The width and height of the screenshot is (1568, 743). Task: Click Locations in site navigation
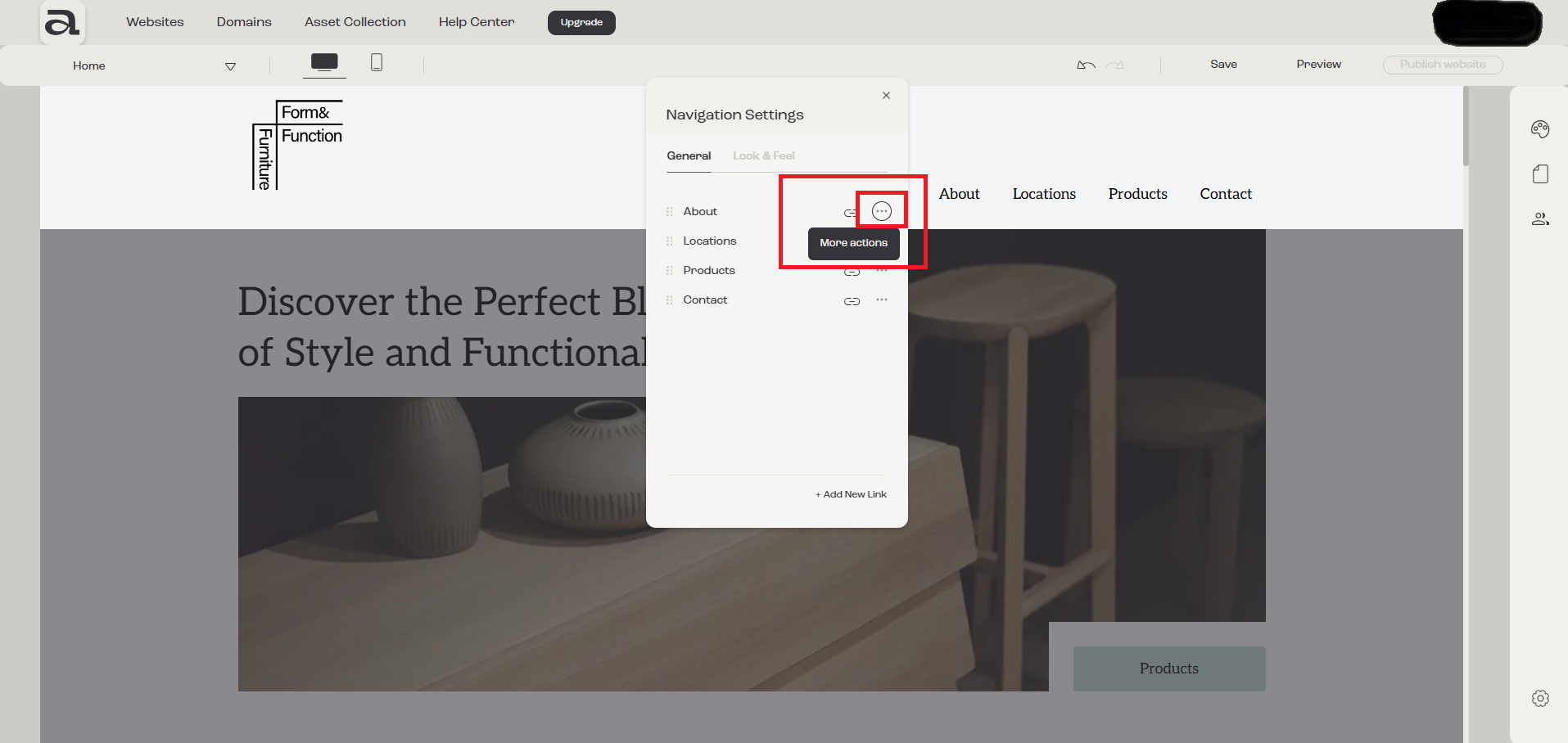pyautogui.click(x=1044, y=194)
